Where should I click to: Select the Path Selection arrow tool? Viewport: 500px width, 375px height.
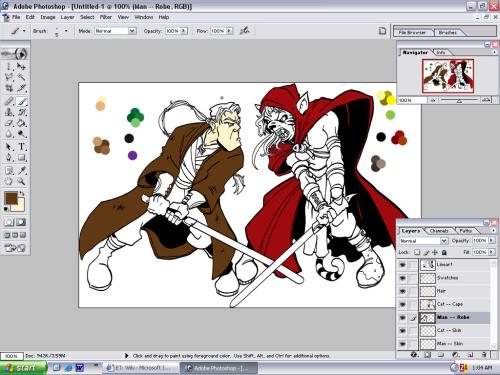coord(9,147)
